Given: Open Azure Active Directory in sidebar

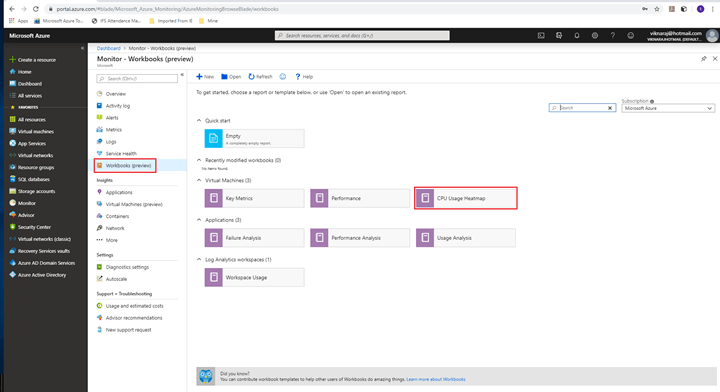Looking at the screenshot, I should 38,275.
